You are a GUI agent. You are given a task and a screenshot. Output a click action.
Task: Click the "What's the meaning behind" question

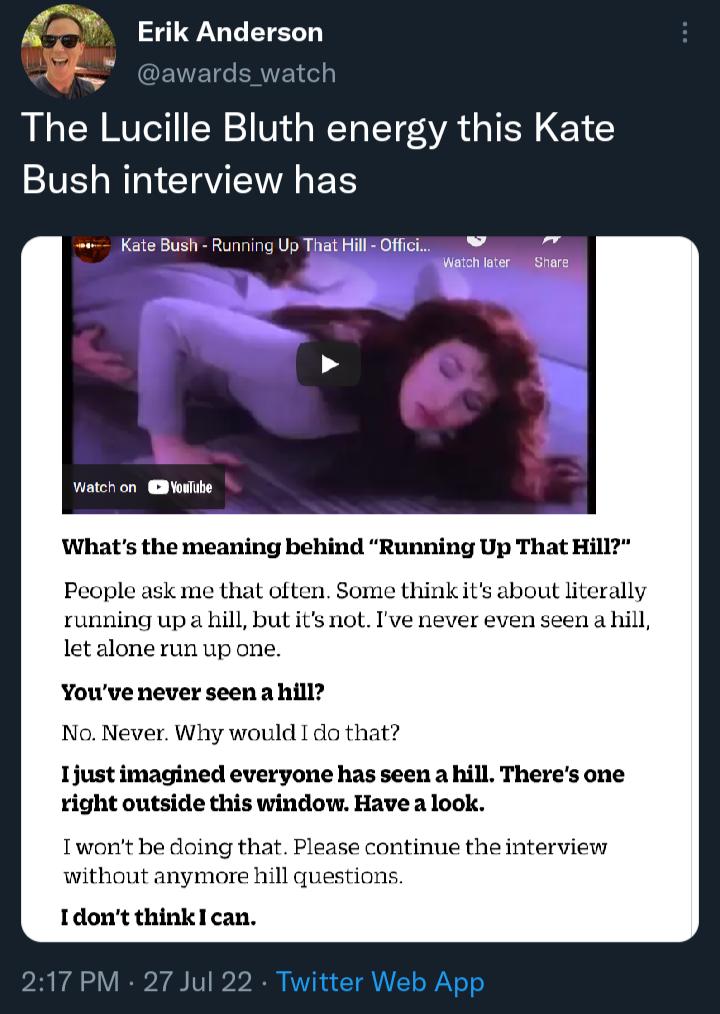(x=345, y=547)
